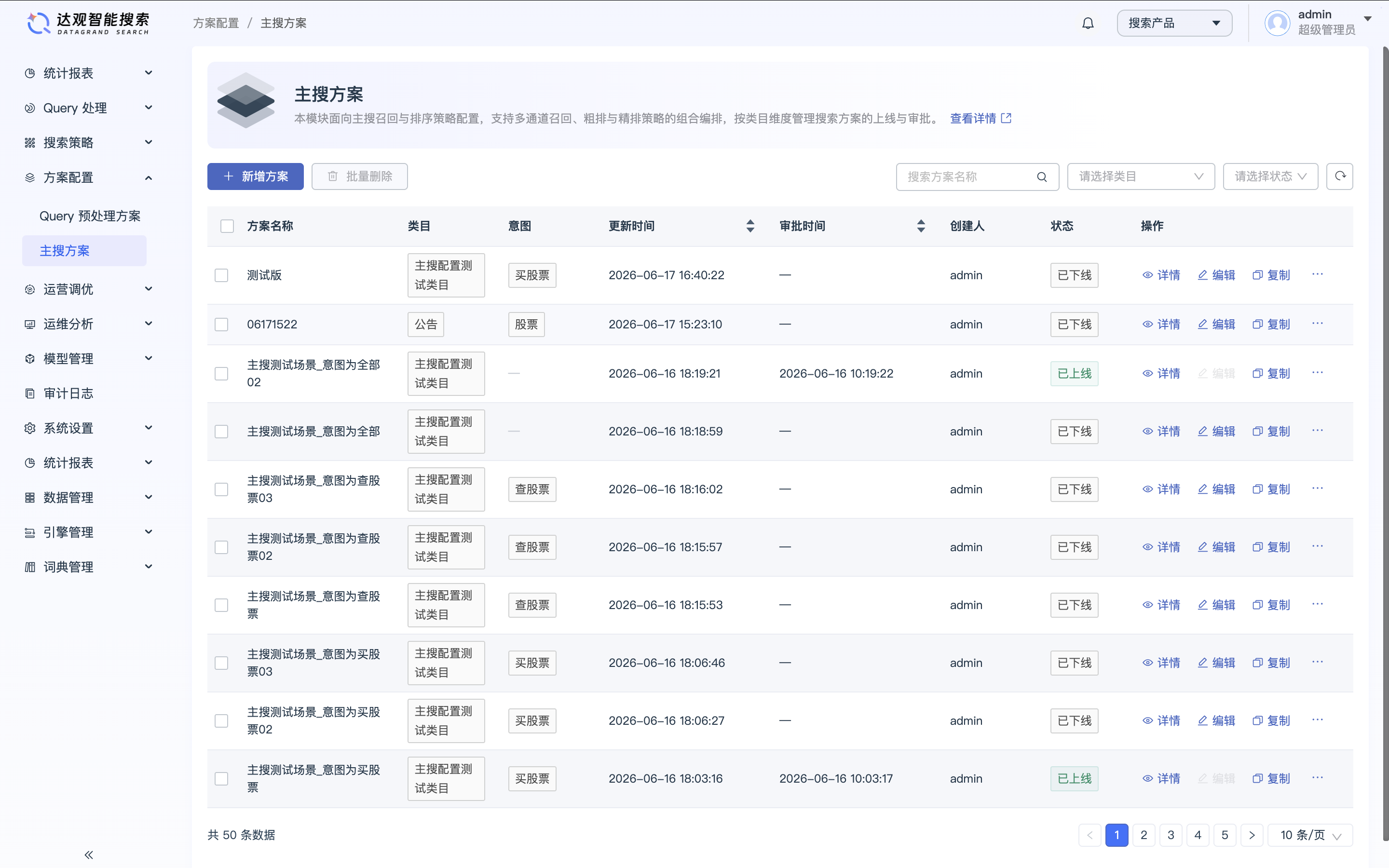Check the 意图为买股票03 row checkbox
This screenshot has width=1389, height=868.
click(221, 663)
